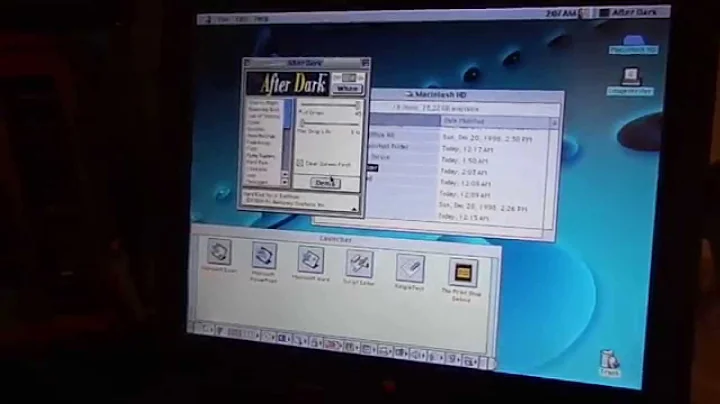Image resolution: width=720 pixels, height=404 pixels.
Task: Launch Microsoft PowerPoint from the Launcher
Action: click(x=264, y=256)
